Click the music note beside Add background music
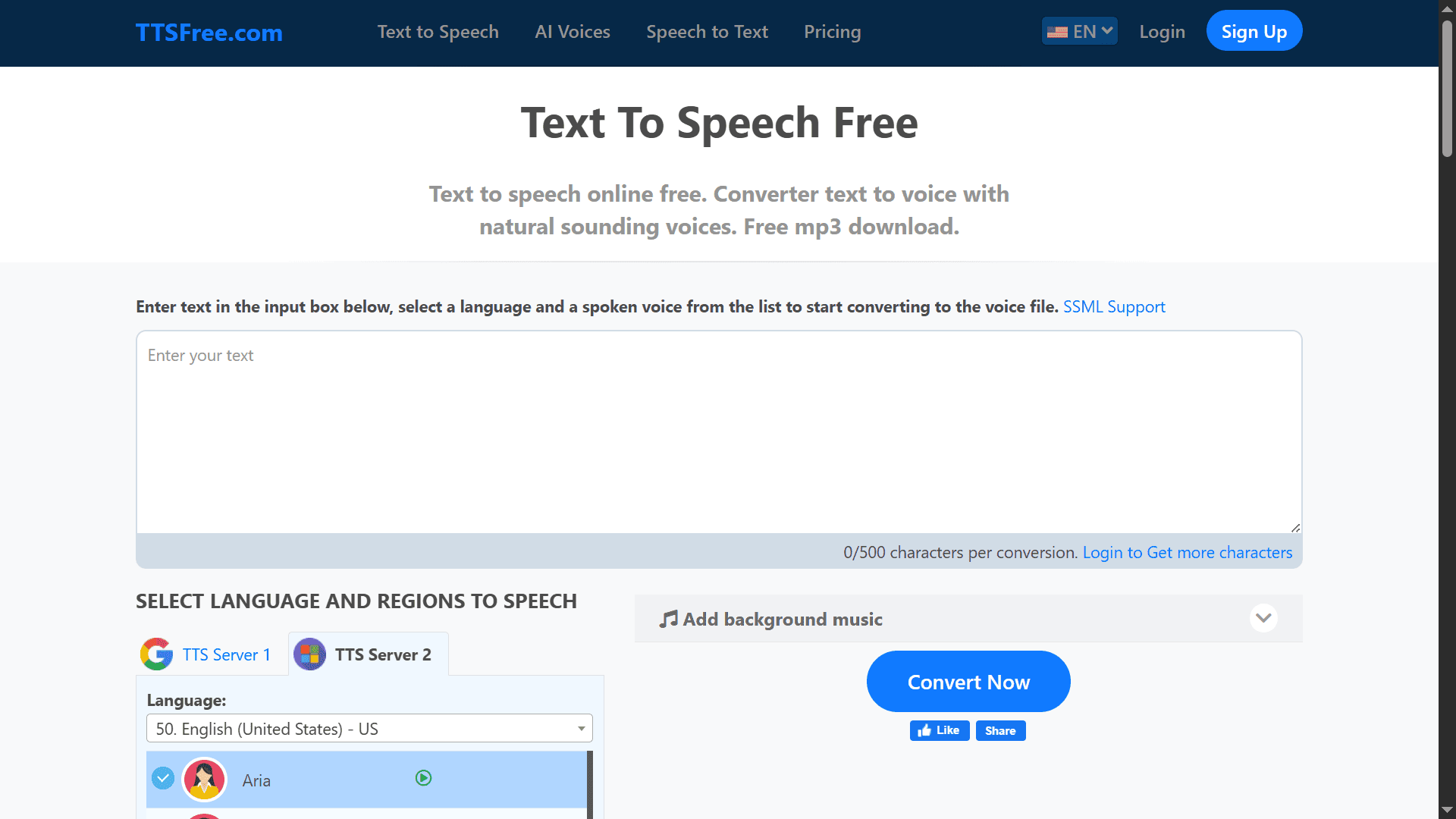 (x=670, y=619)
